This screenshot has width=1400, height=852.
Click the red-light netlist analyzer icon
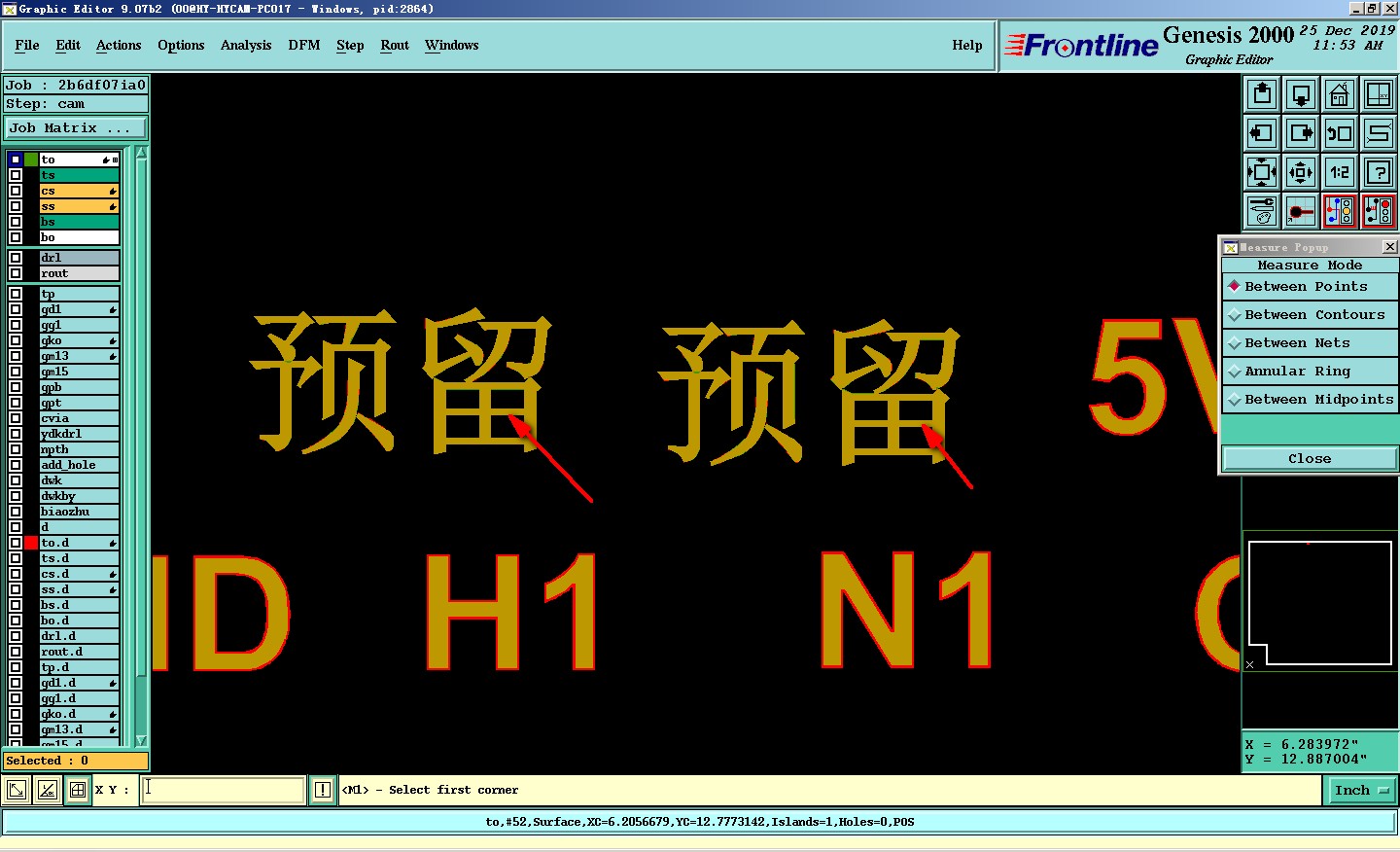[1379, 210]
